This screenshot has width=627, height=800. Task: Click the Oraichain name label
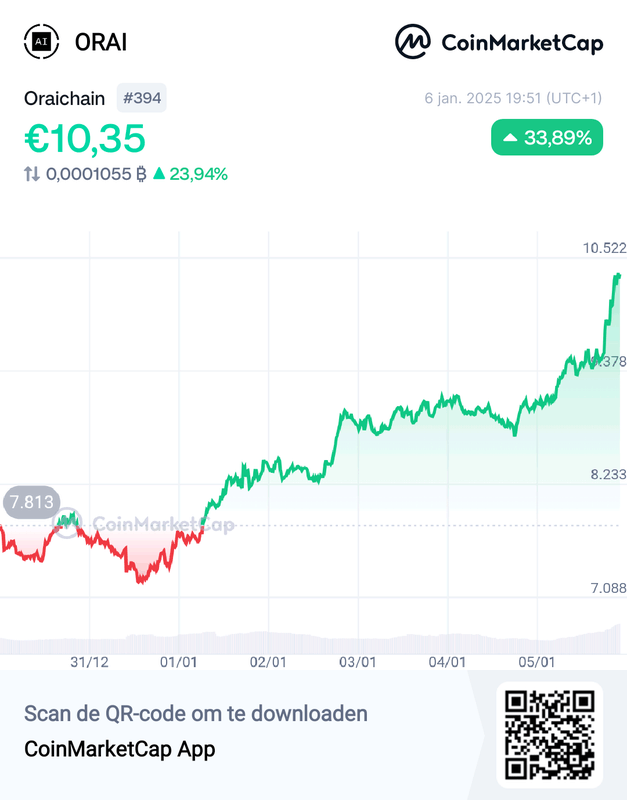(x=66, y=98)
